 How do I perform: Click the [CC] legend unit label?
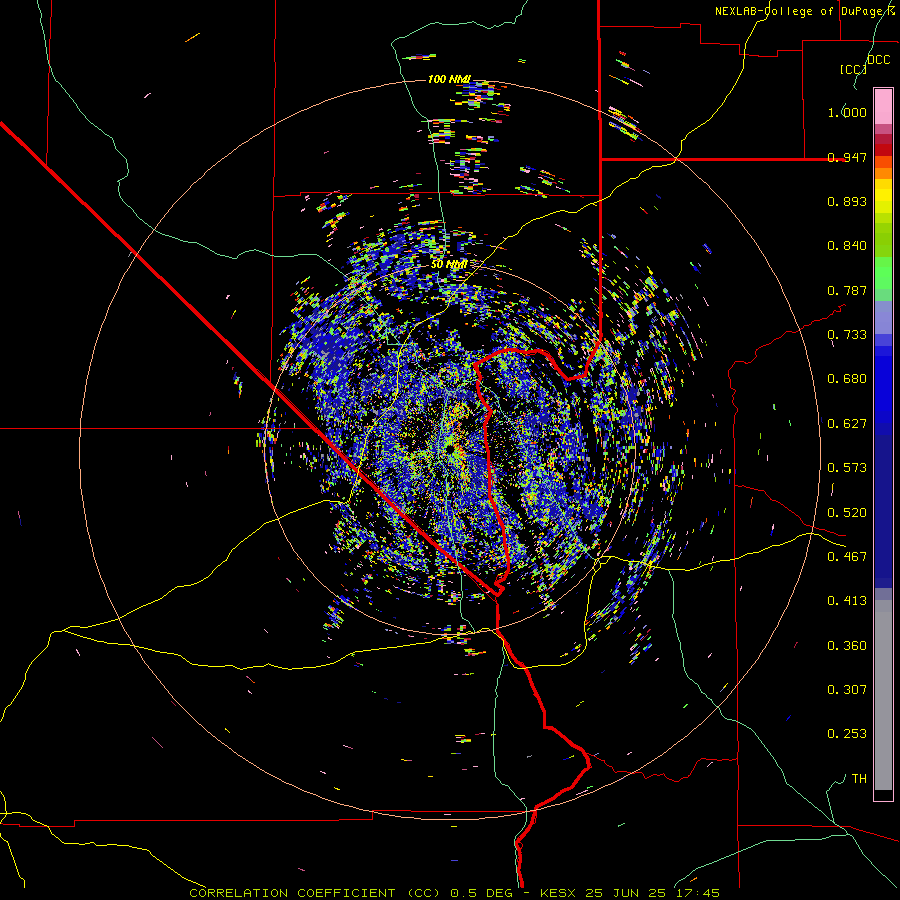(853, 69)
